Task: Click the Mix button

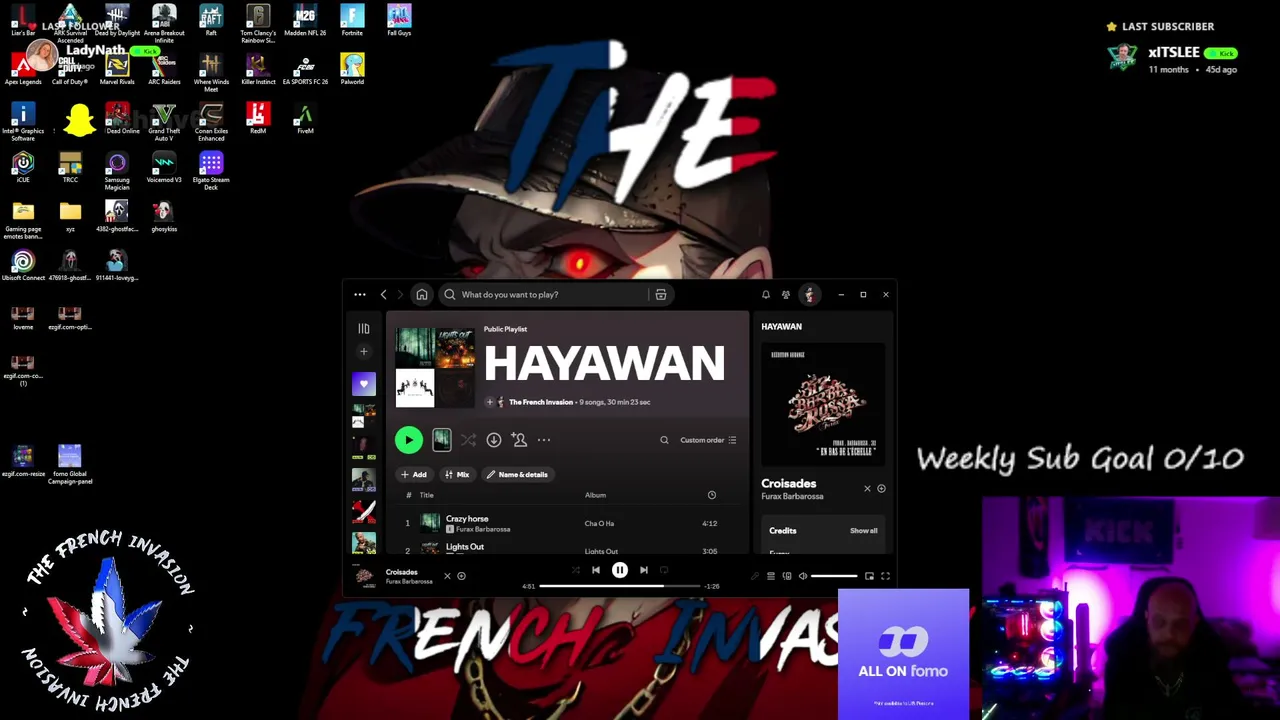Action: tap(457, 475)
